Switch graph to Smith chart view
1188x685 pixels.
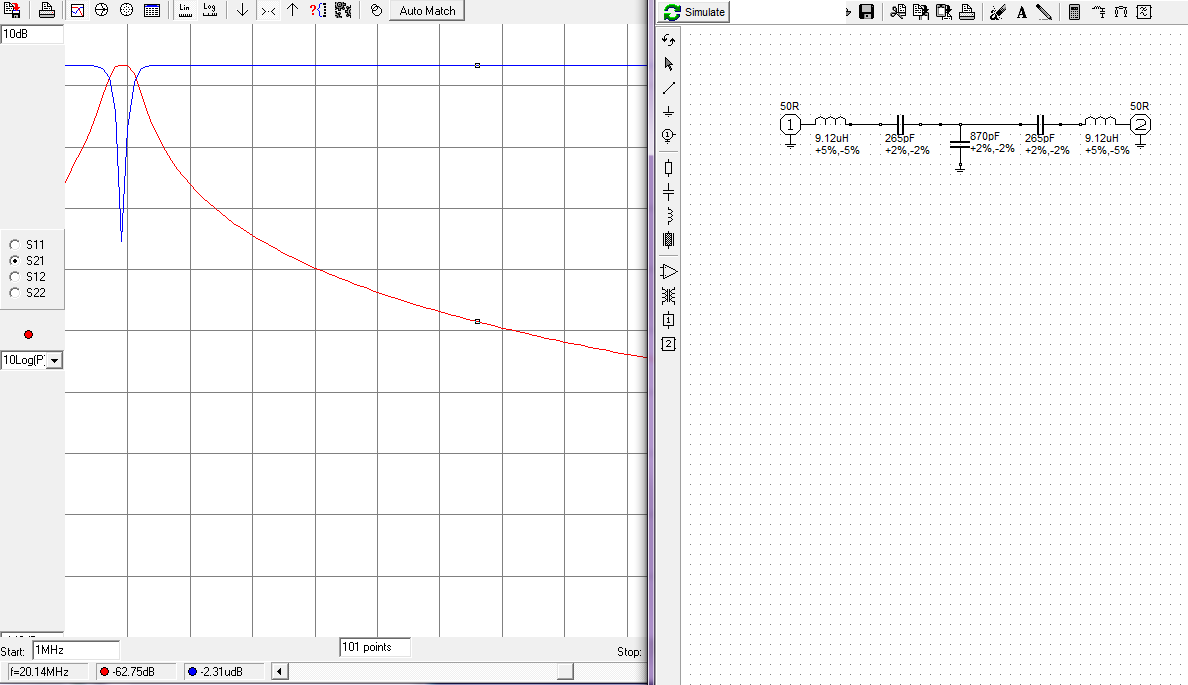101,11
